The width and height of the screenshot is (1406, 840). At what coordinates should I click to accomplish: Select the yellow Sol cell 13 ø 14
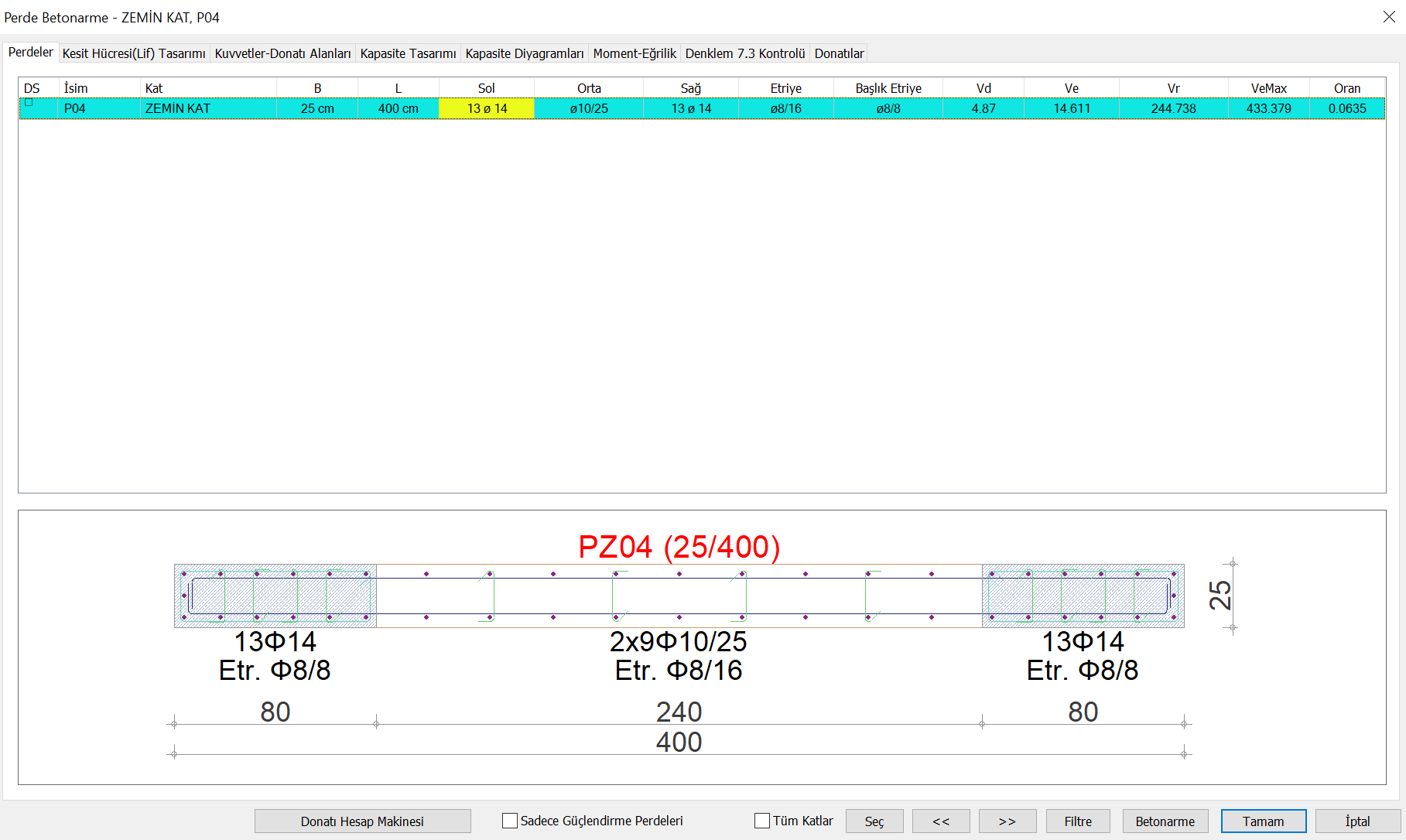[x=487, y=109]
